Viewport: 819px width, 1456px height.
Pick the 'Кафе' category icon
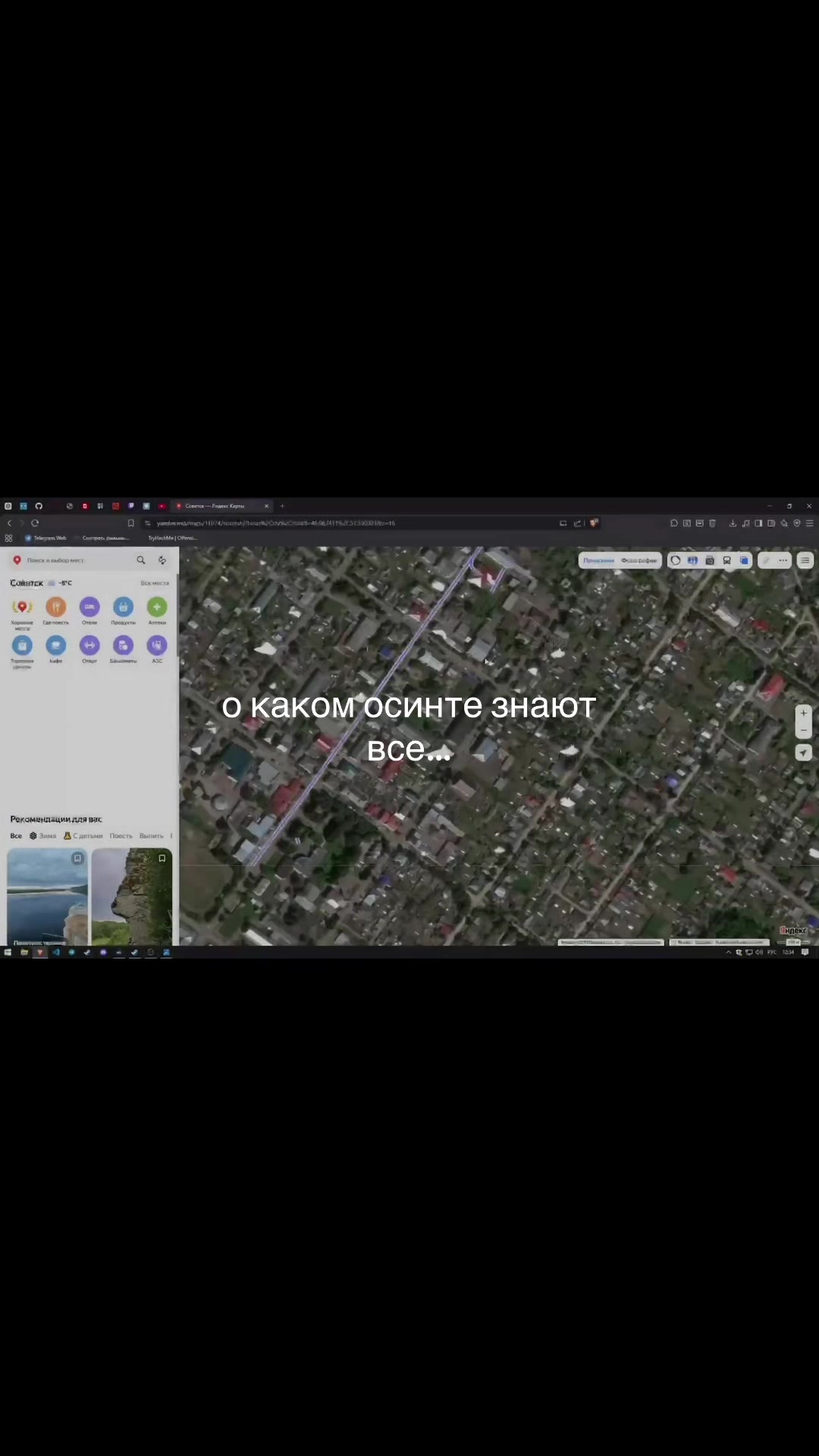56,645
